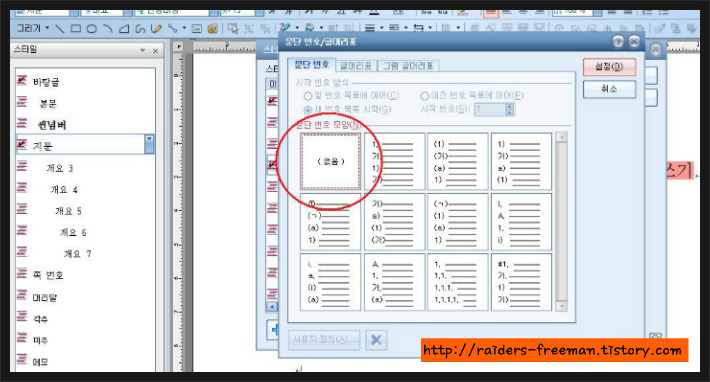Screen dimensions: 710x382
Task: Click the delete X icon beside 사용자 정의
Action: pos(376,339)
